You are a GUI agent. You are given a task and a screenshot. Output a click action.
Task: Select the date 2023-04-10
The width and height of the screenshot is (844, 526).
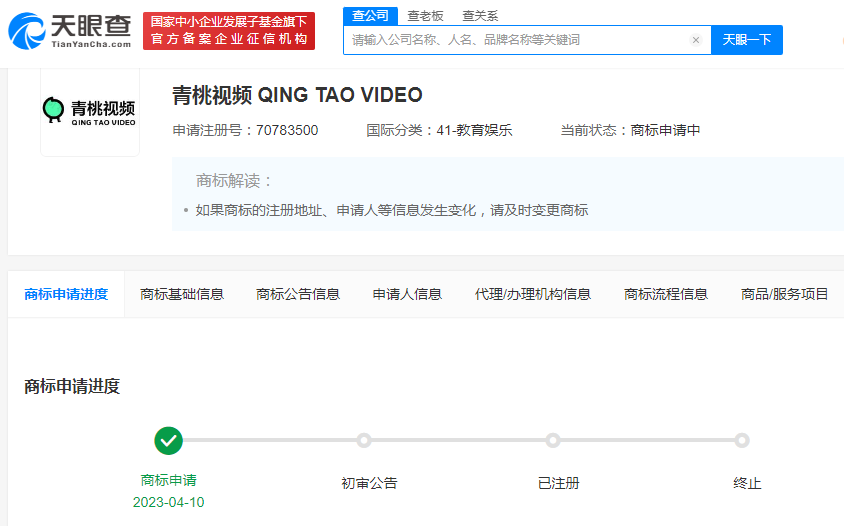(x=168, y=502)
